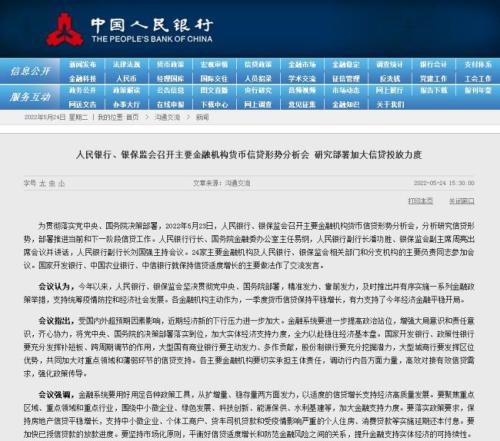This screenshot has height=441, width=500.
Task: Go to the 金融市场 section
Action: pyautogui.click(x=302, y=65)
